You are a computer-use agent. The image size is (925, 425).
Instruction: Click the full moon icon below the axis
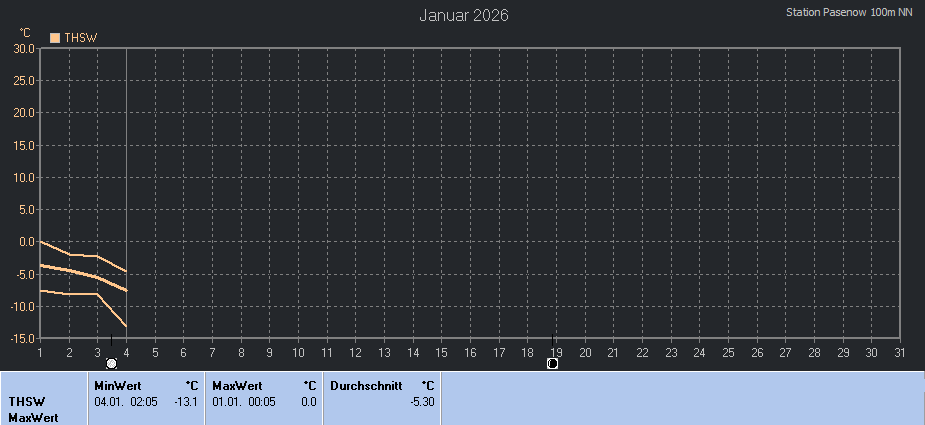point(111,363)
